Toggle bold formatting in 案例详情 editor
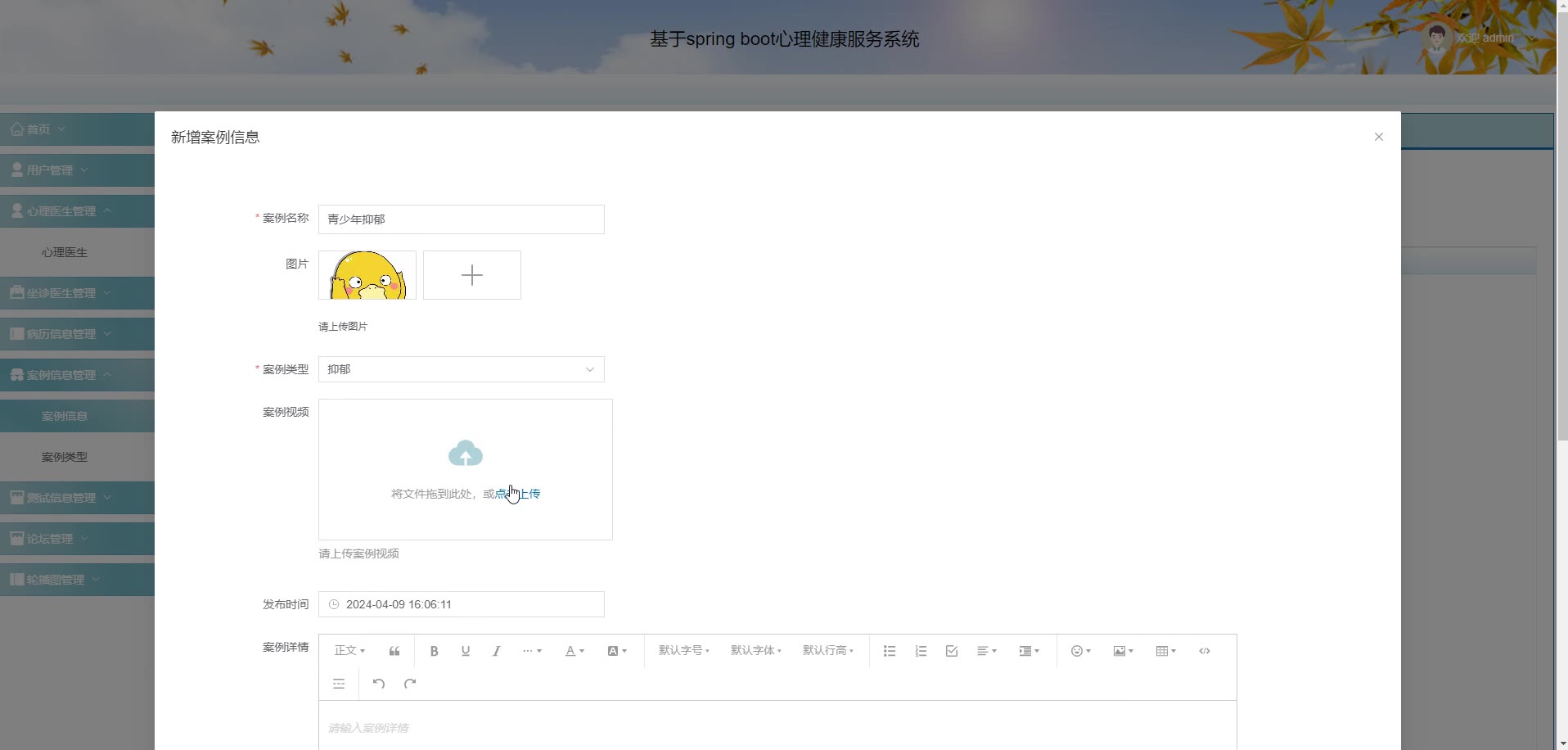 point(435,651)
